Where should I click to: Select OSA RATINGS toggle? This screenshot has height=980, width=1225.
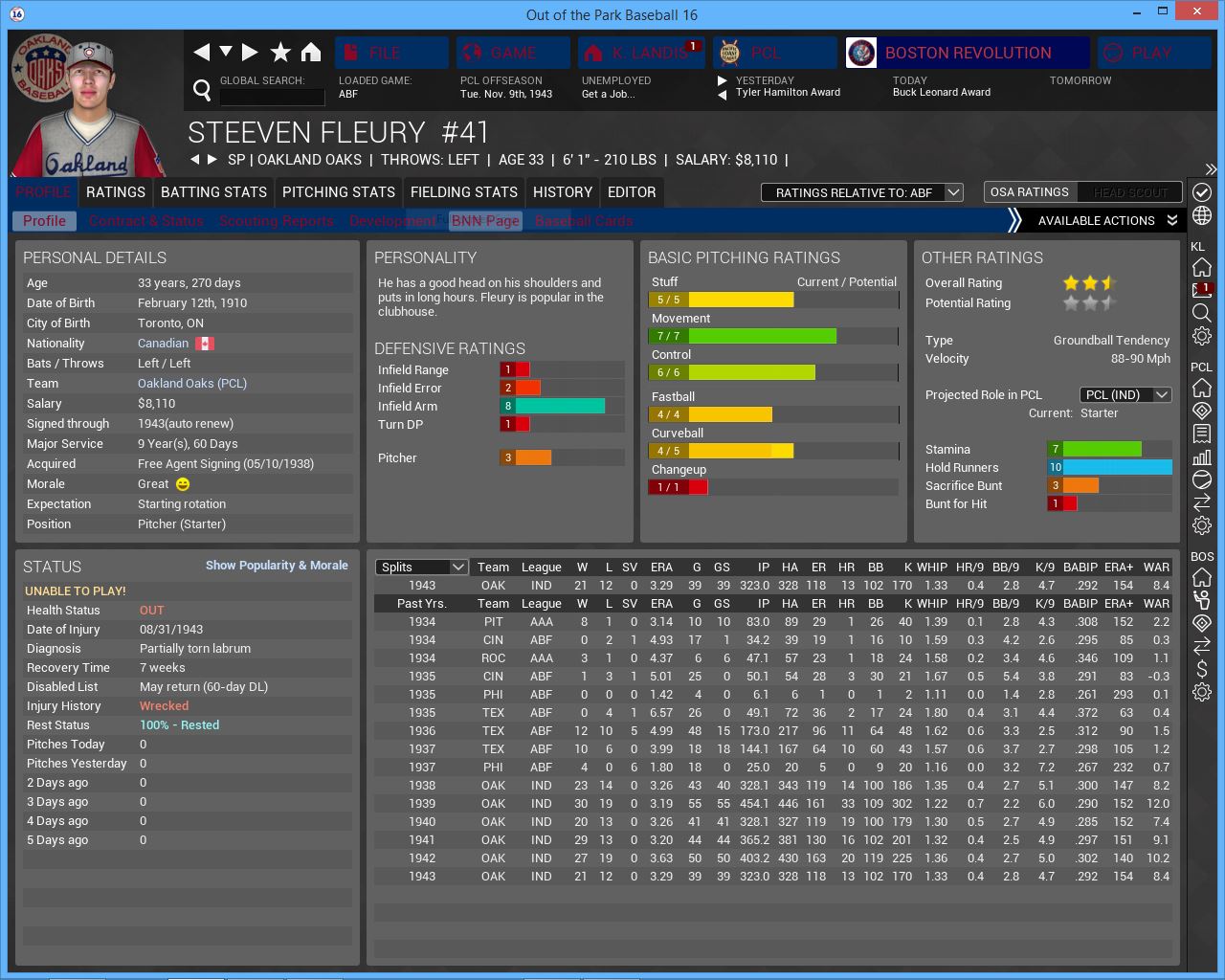pos(1030,192)
